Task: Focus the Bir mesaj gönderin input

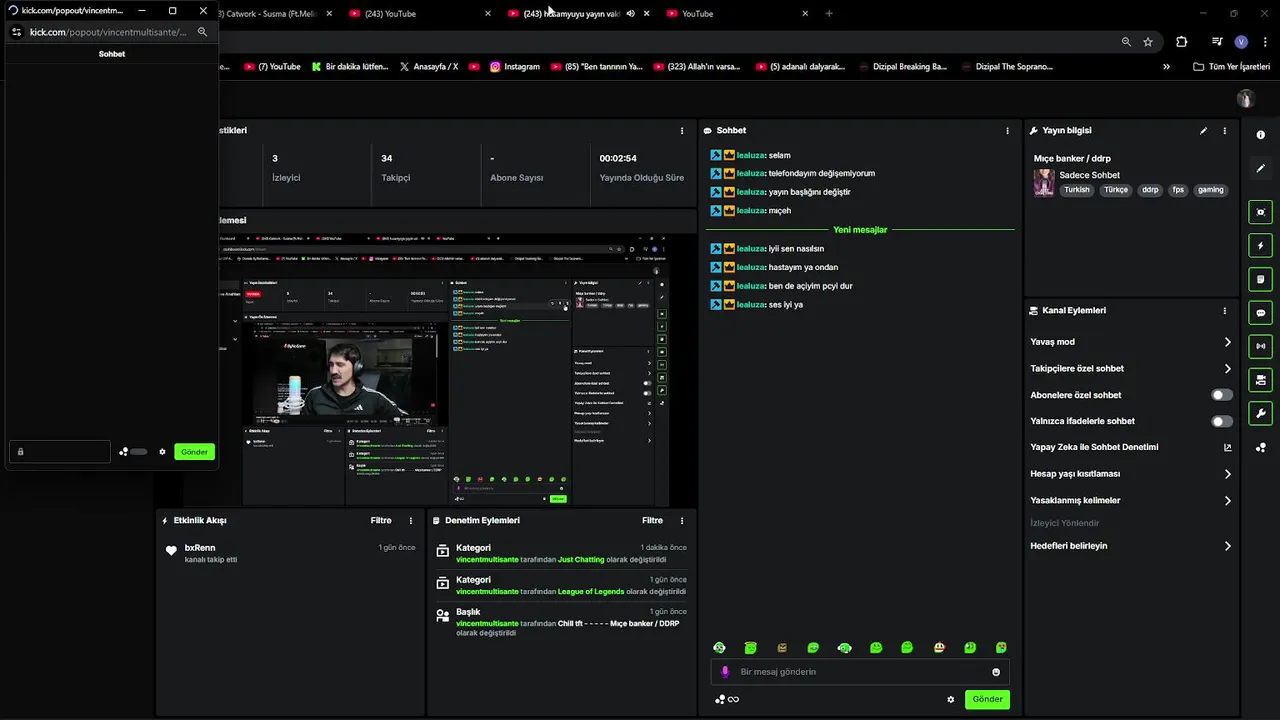Action: click(860, 672)
